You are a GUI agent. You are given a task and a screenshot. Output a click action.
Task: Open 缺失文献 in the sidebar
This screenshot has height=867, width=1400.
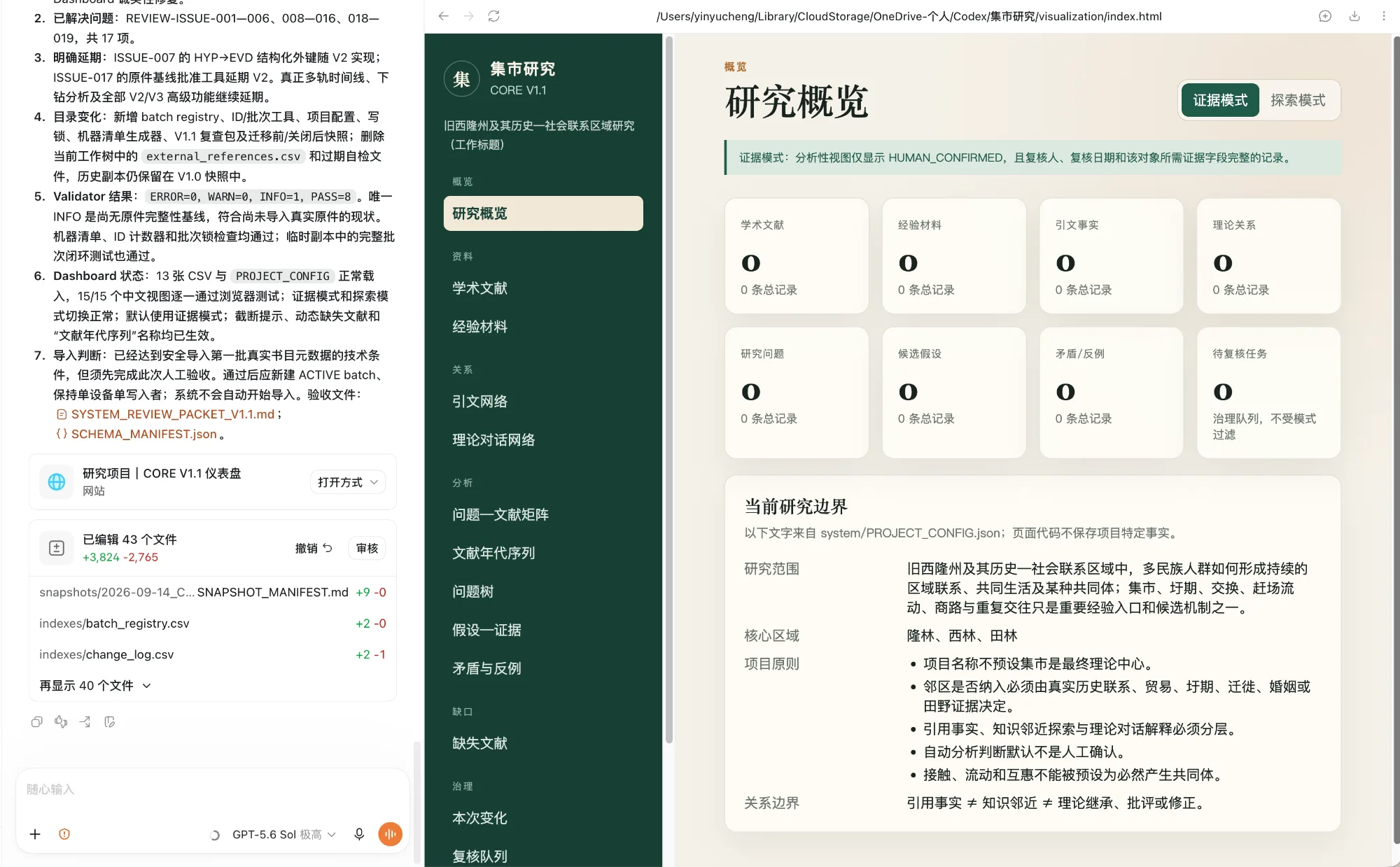543,743
